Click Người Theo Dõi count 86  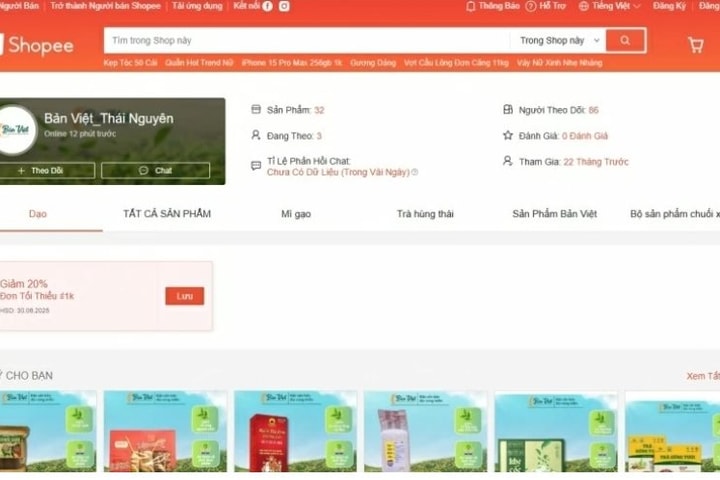click(593, 110)
